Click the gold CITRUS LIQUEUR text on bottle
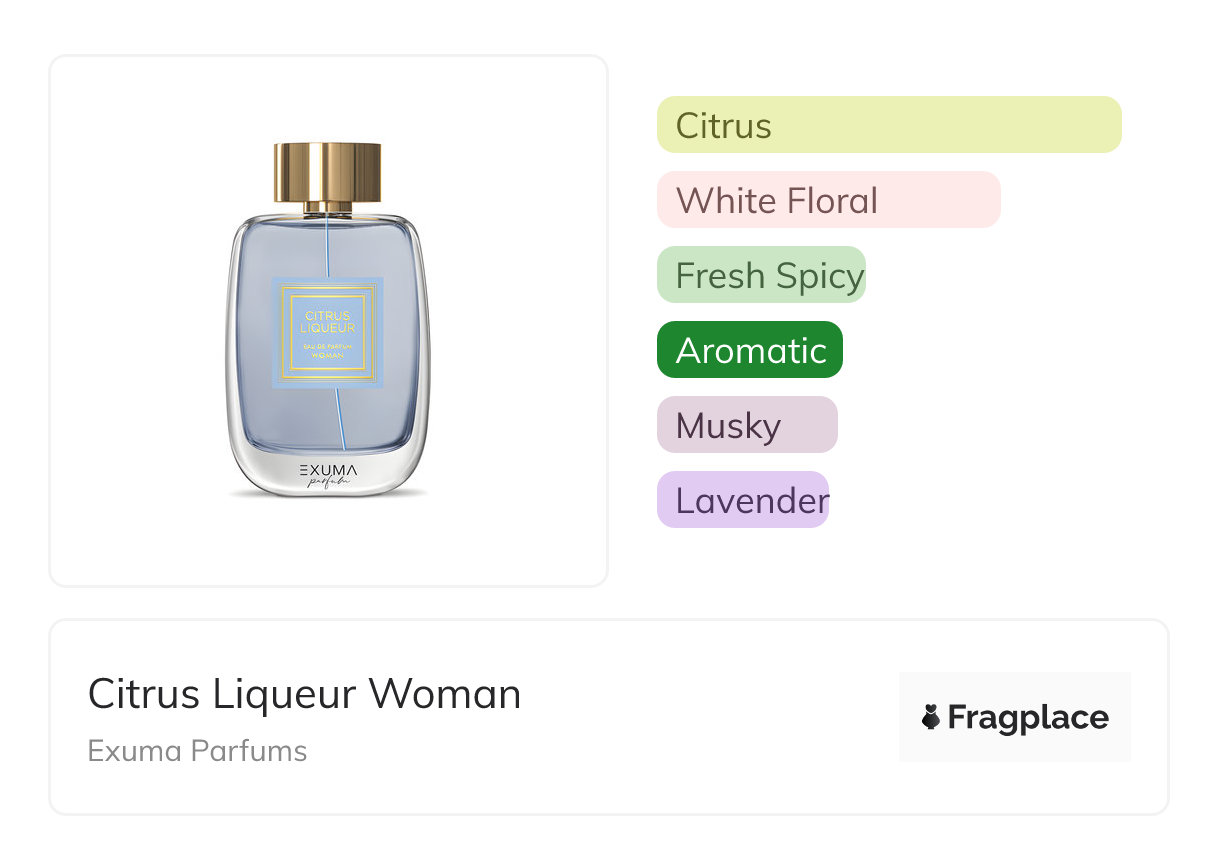This screenshot has height=864, width=1218. click(x=328, y=321)
